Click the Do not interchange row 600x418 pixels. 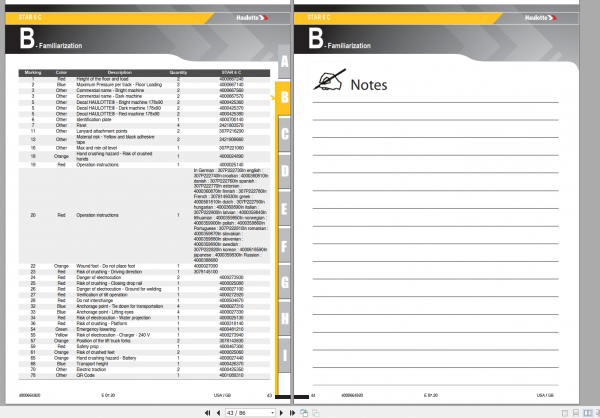(144, 301)
